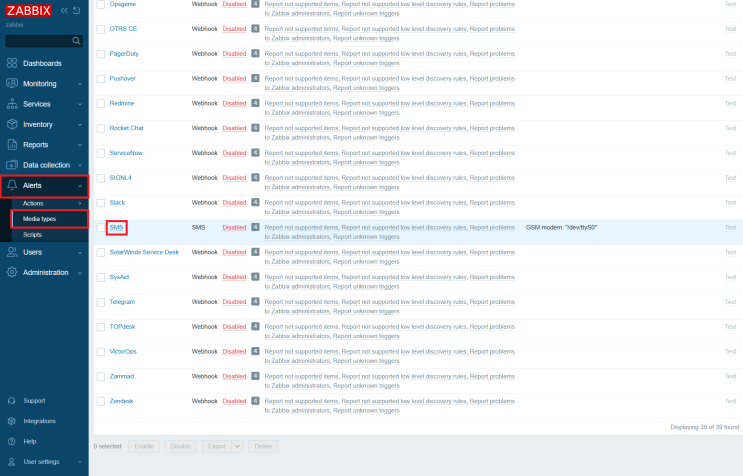Click the Help question mark icon

pos(12,441)
